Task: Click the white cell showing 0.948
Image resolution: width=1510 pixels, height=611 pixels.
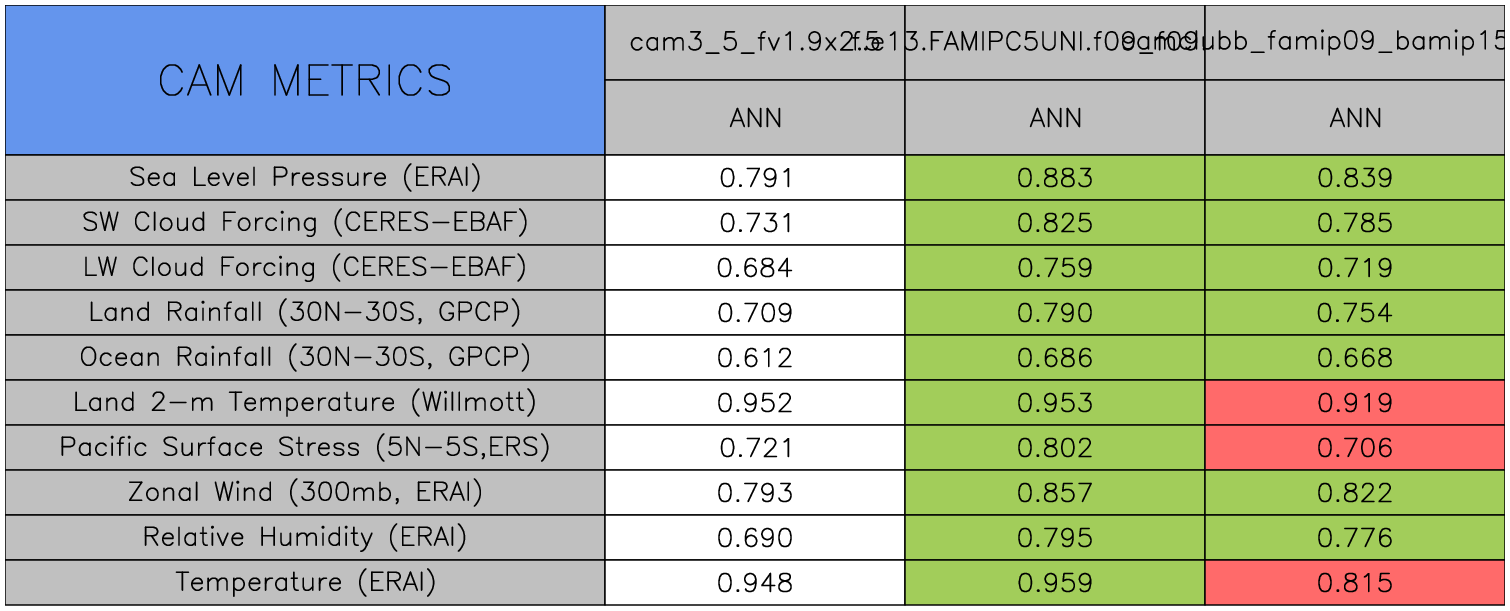Action: [755, 583]
